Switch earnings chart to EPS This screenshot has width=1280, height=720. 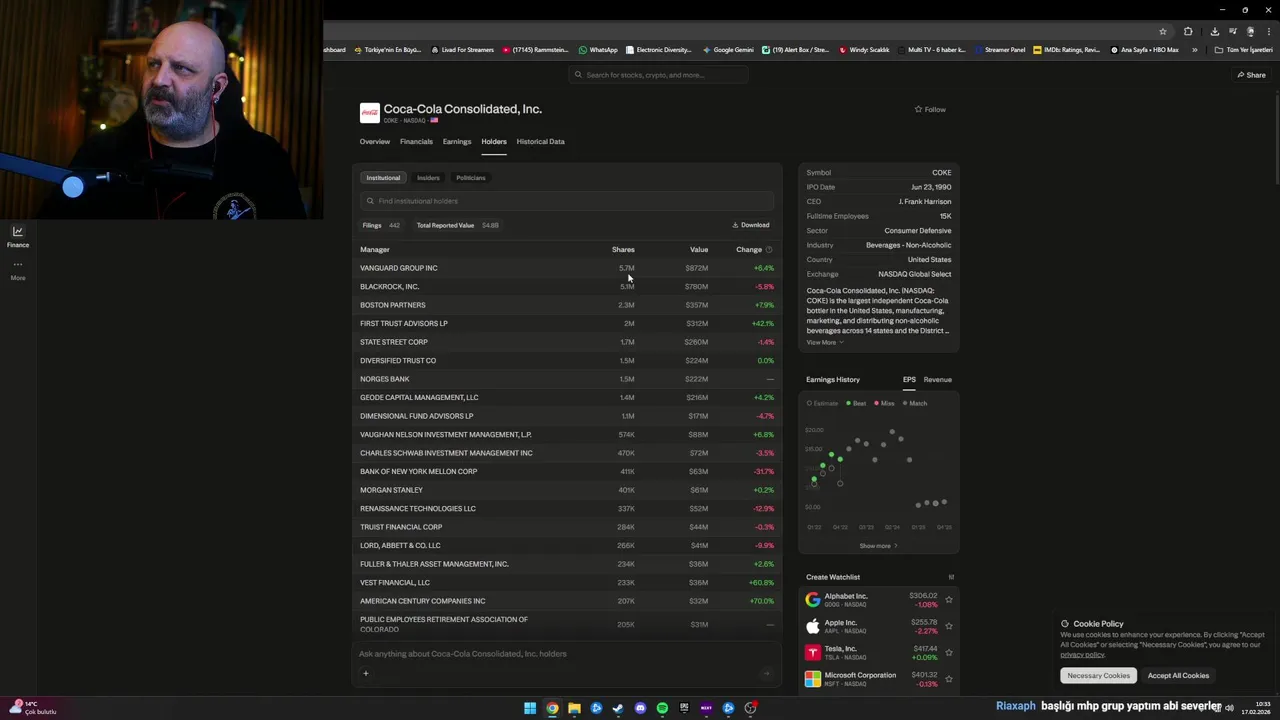pos(909,380)
